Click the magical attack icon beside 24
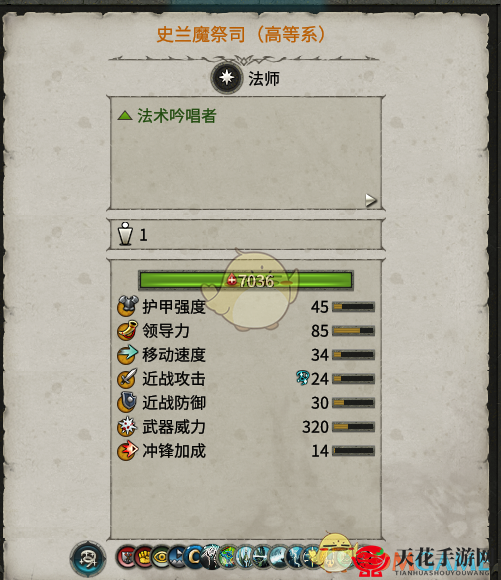Image resolution: width=501 pixels, height=580 pixels. (x=302, y=378)
